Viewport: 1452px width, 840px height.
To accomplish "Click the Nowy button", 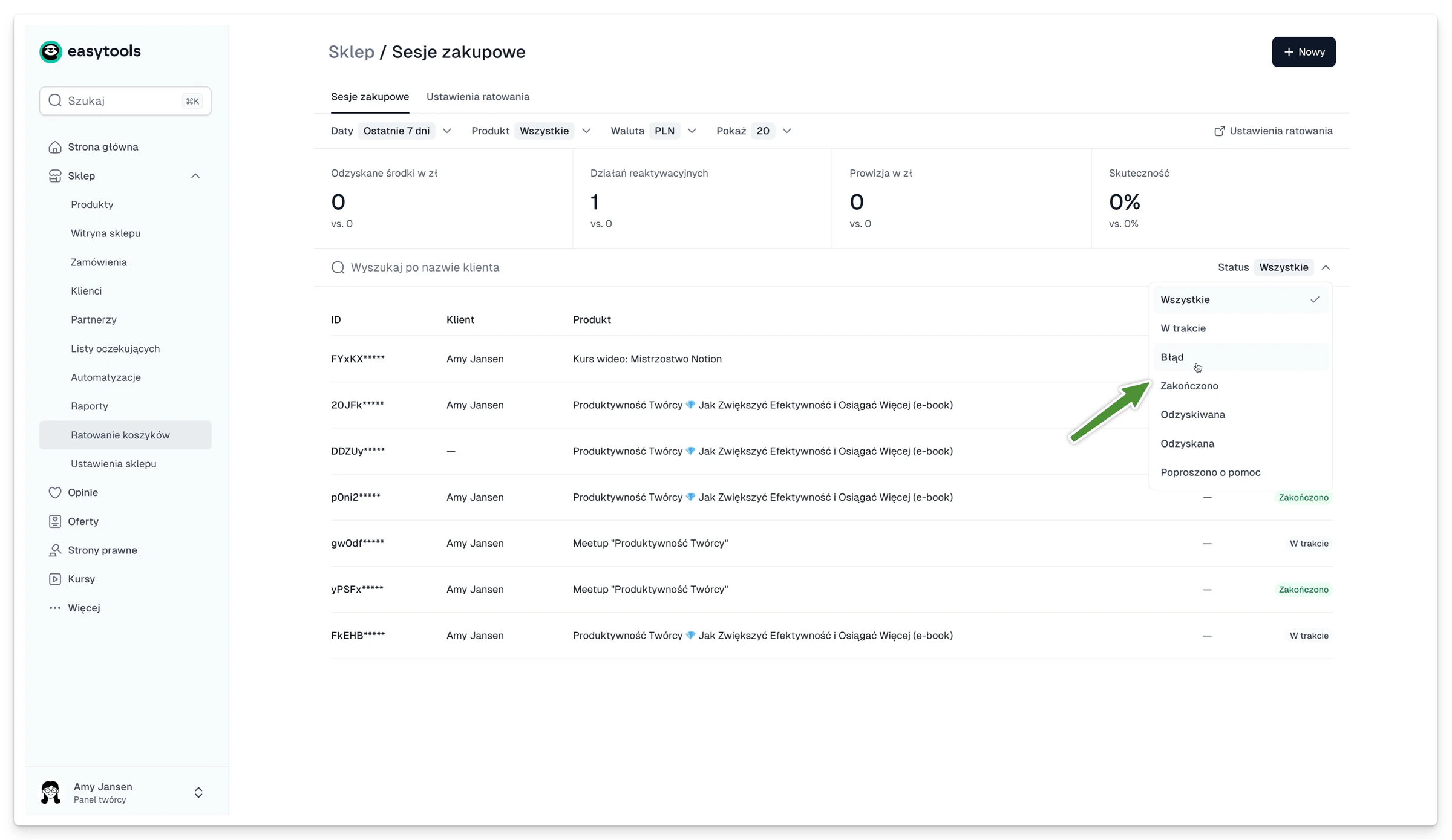I will click(1303, 52).
